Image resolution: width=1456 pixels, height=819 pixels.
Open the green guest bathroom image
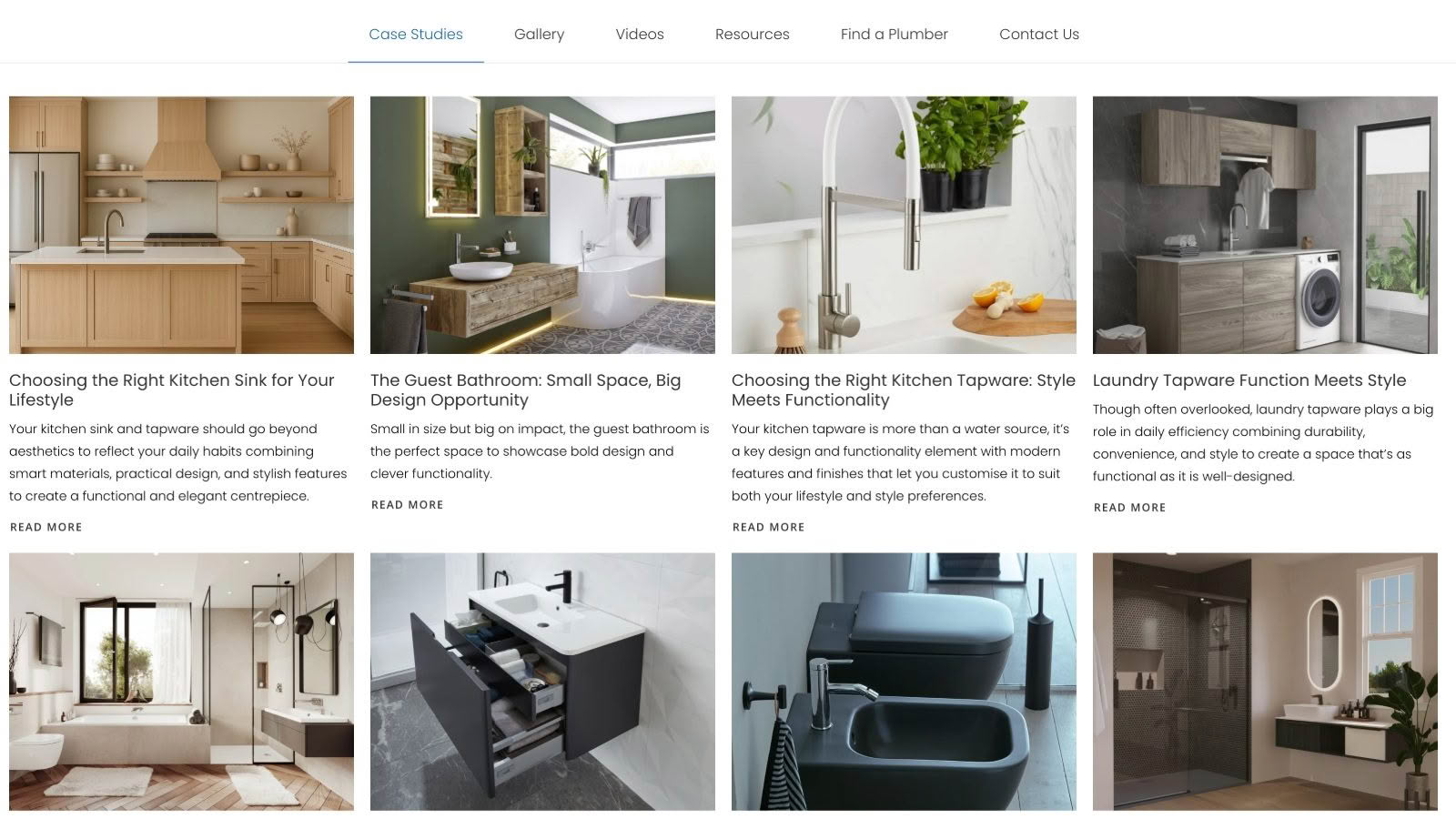(542, 225)
